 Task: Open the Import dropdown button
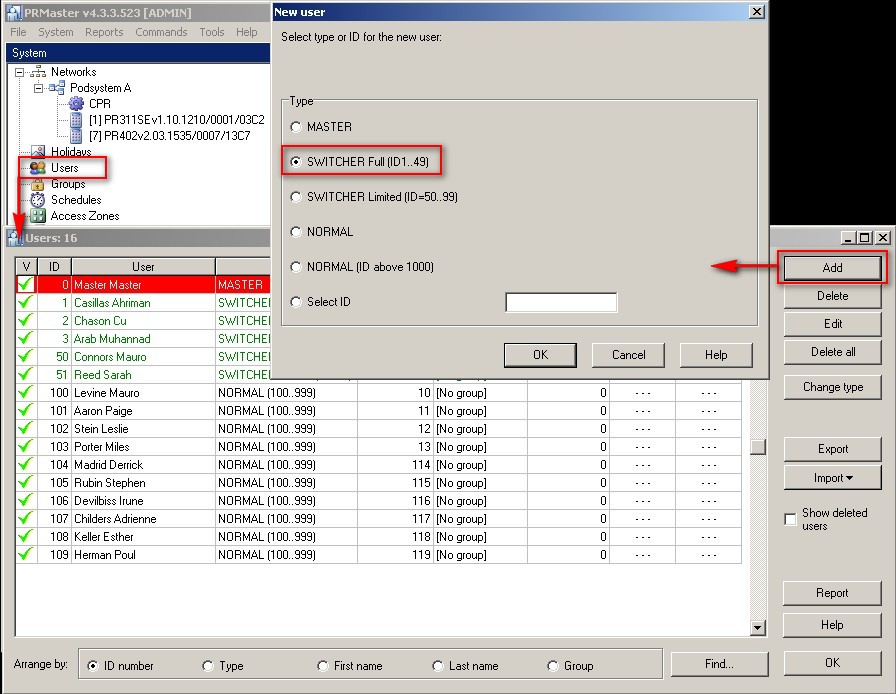tap(833, 478)
